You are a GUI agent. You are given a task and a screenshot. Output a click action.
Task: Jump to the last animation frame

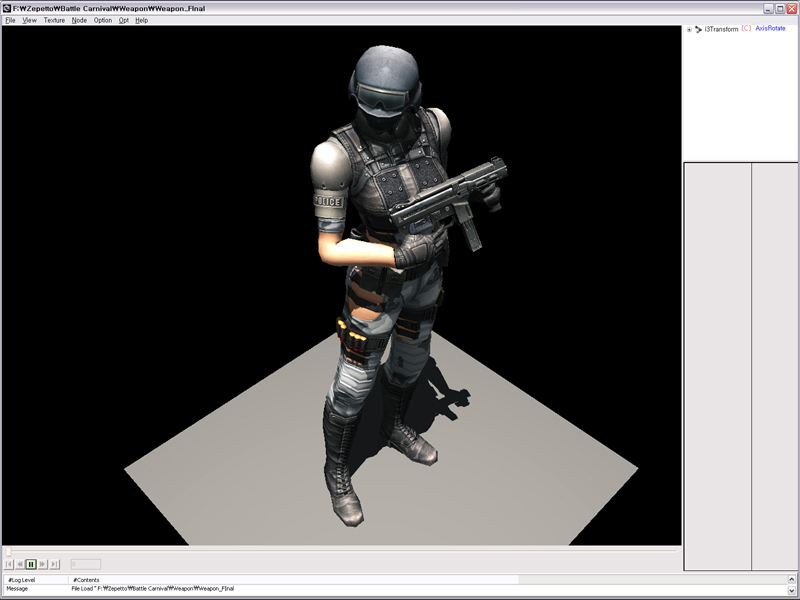click(55, 564)
